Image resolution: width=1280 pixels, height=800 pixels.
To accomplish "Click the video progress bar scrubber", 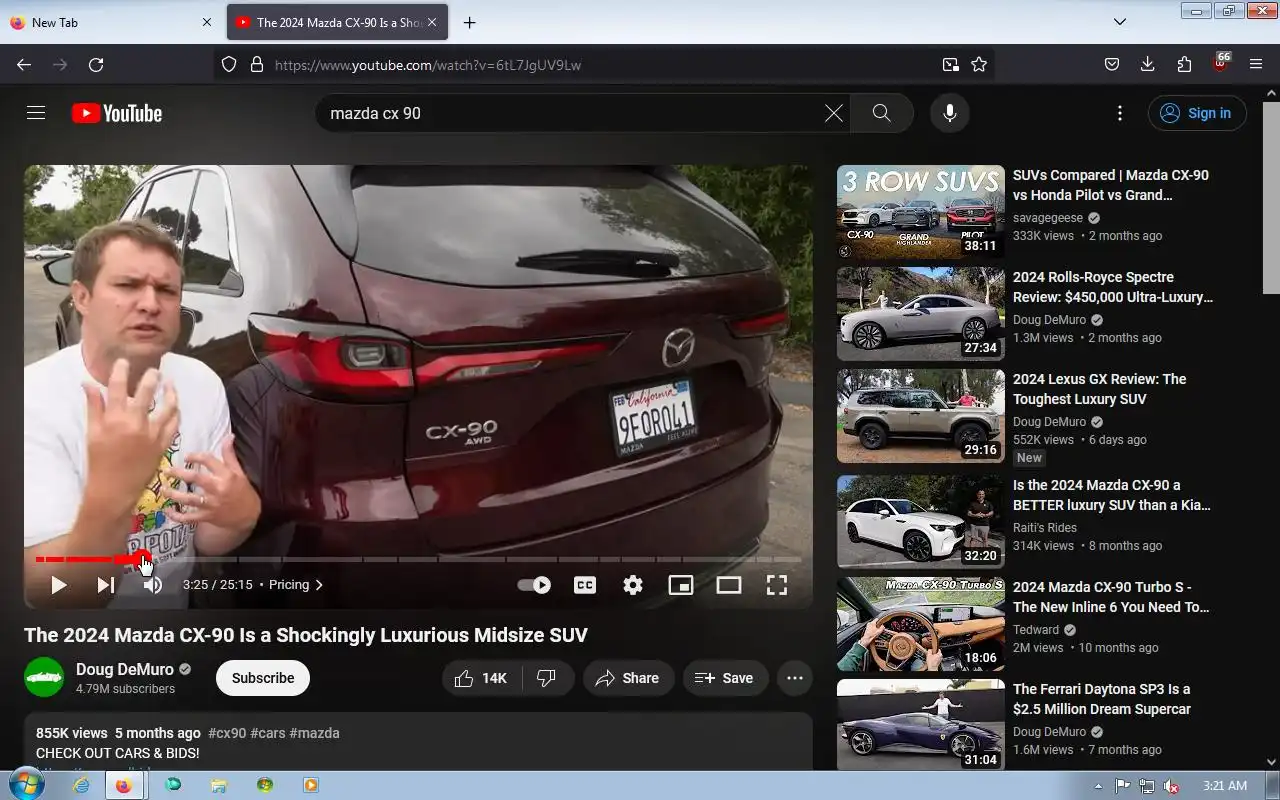I will tap(142, 559).
